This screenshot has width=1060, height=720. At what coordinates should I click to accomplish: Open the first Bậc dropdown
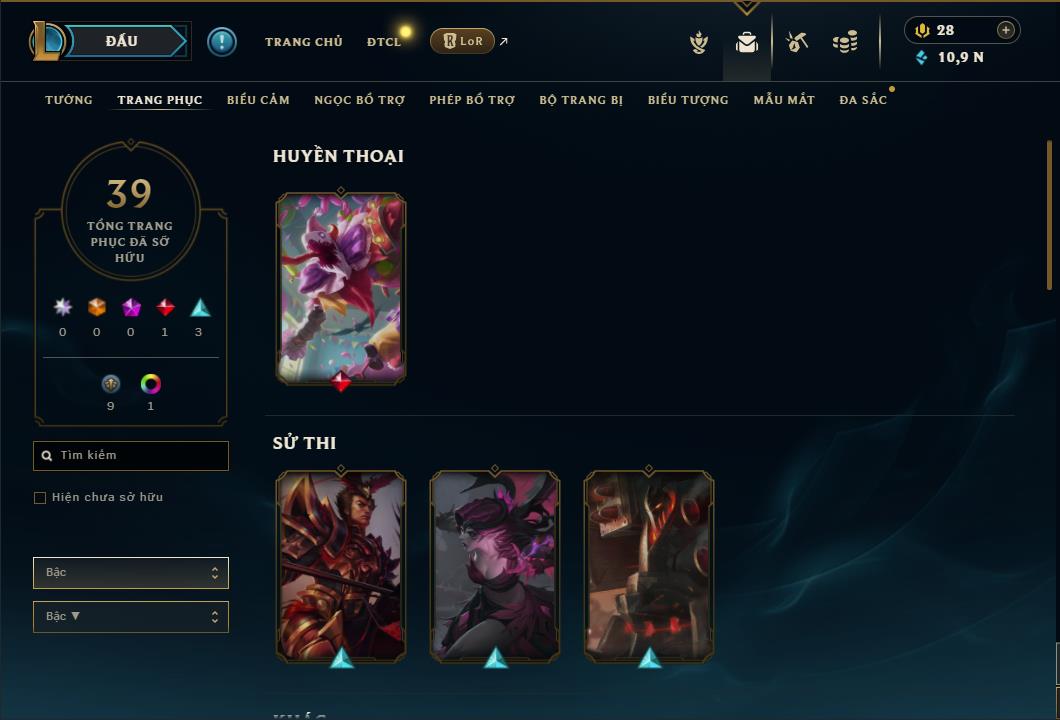pos(131,573)
